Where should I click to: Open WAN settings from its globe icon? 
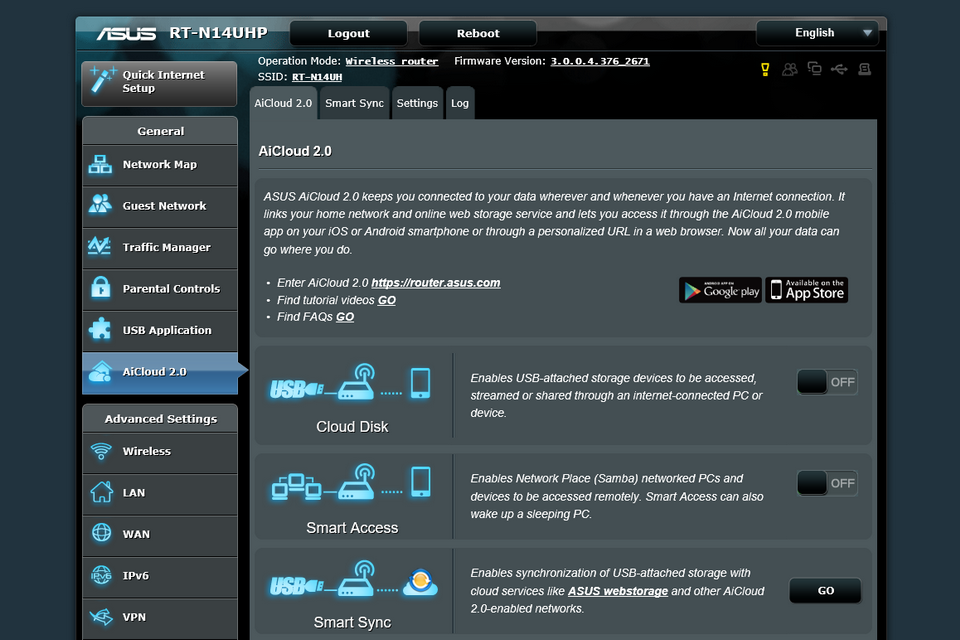coord(102,533)
